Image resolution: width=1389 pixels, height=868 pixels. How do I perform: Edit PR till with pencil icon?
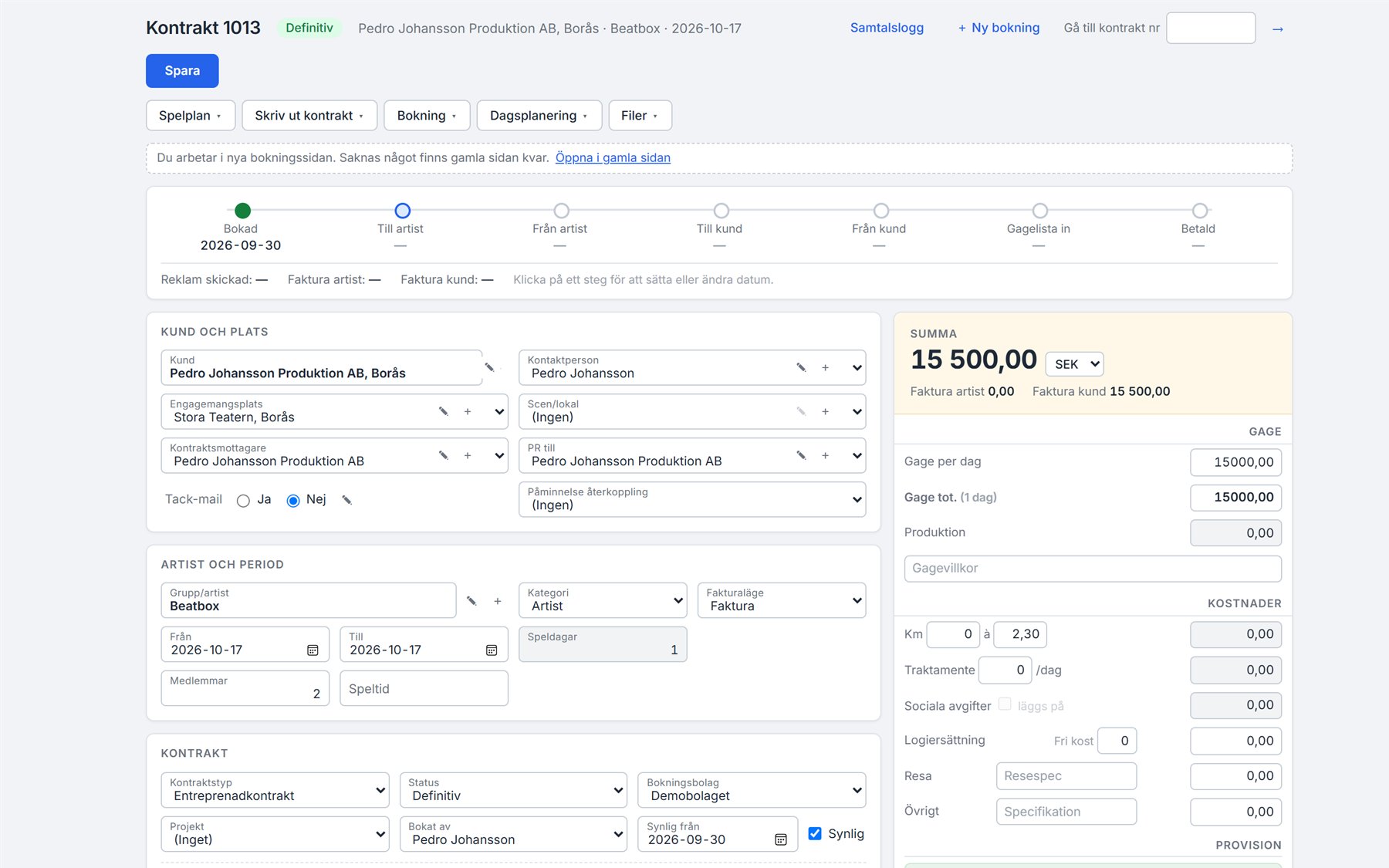801,455
